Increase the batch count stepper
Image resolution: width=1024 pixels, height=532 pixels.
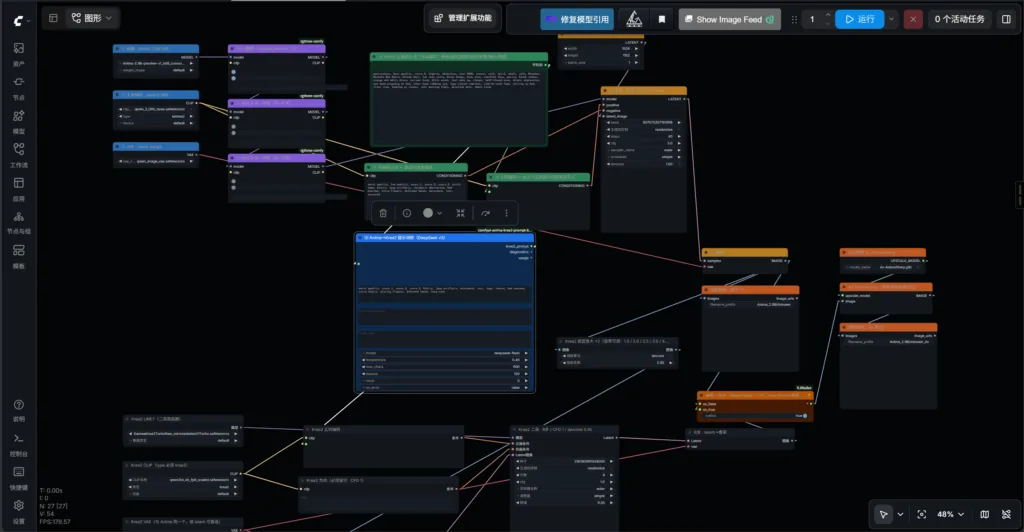[x=828, y=14]
